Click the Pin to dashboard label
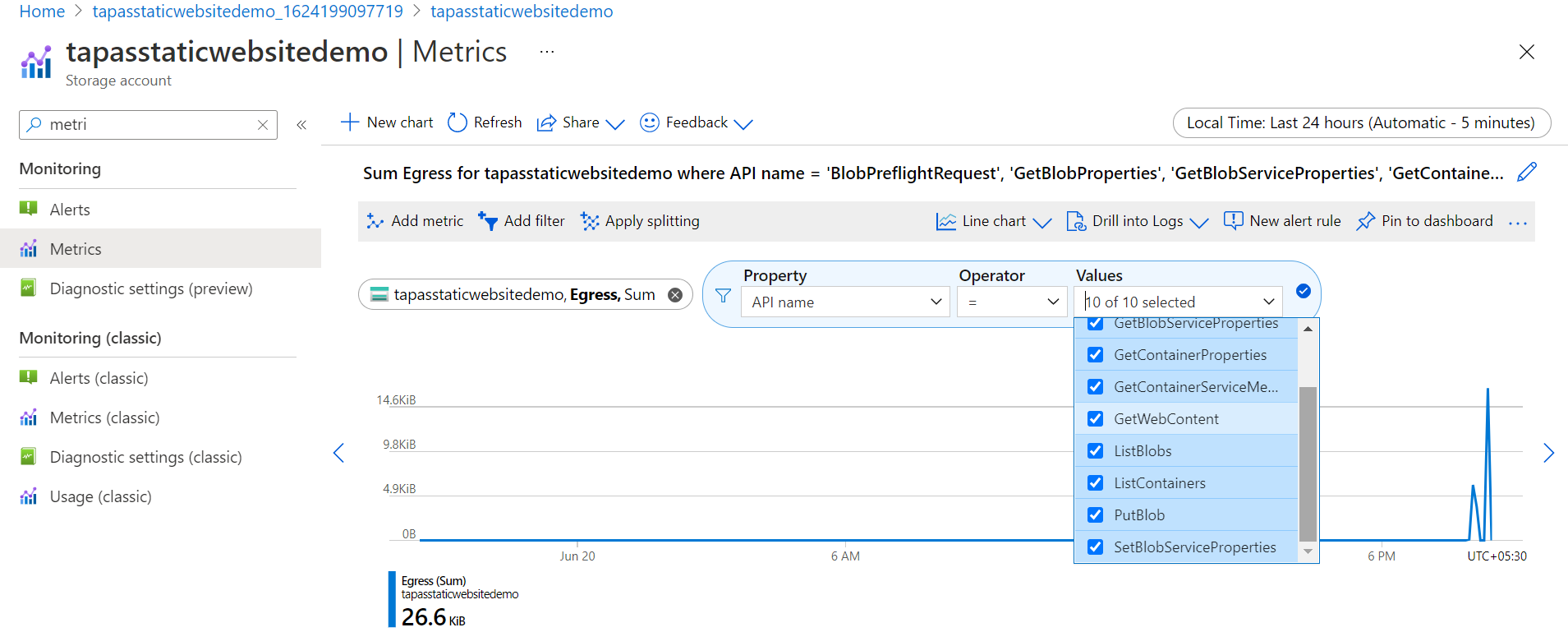Viewport: 1568px width, 632px height. click(x=1437, y=221)
